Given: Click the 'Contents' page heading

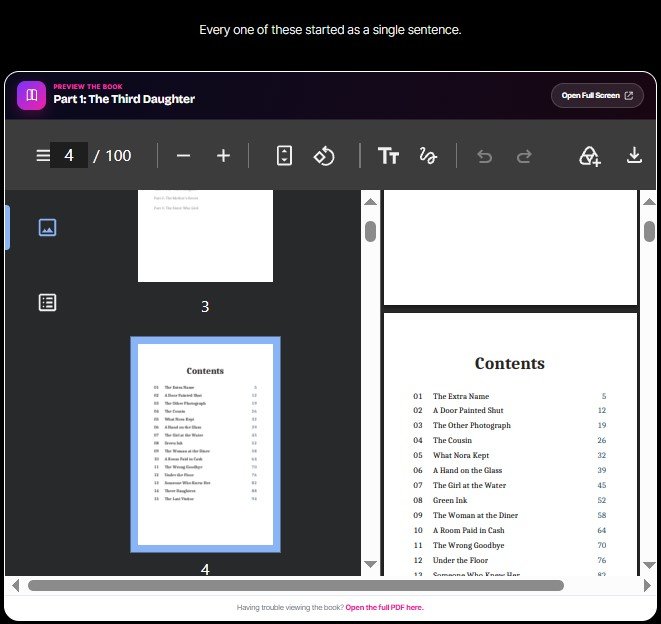Looking at the screenshot, I should tap(510, 363).
